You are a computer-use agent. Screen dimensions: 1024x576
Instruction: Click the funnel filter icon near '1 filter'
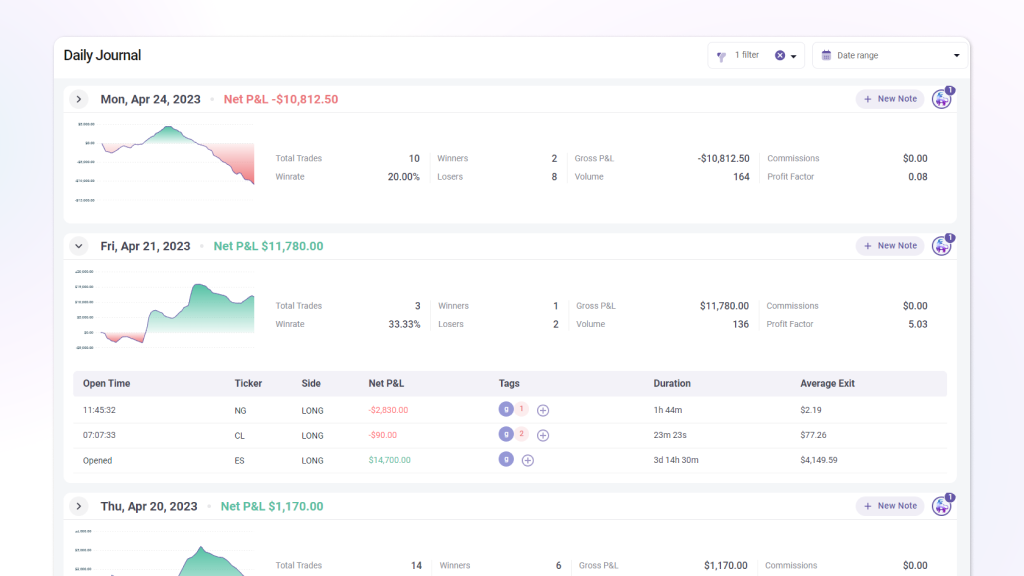tap(721, 55)
